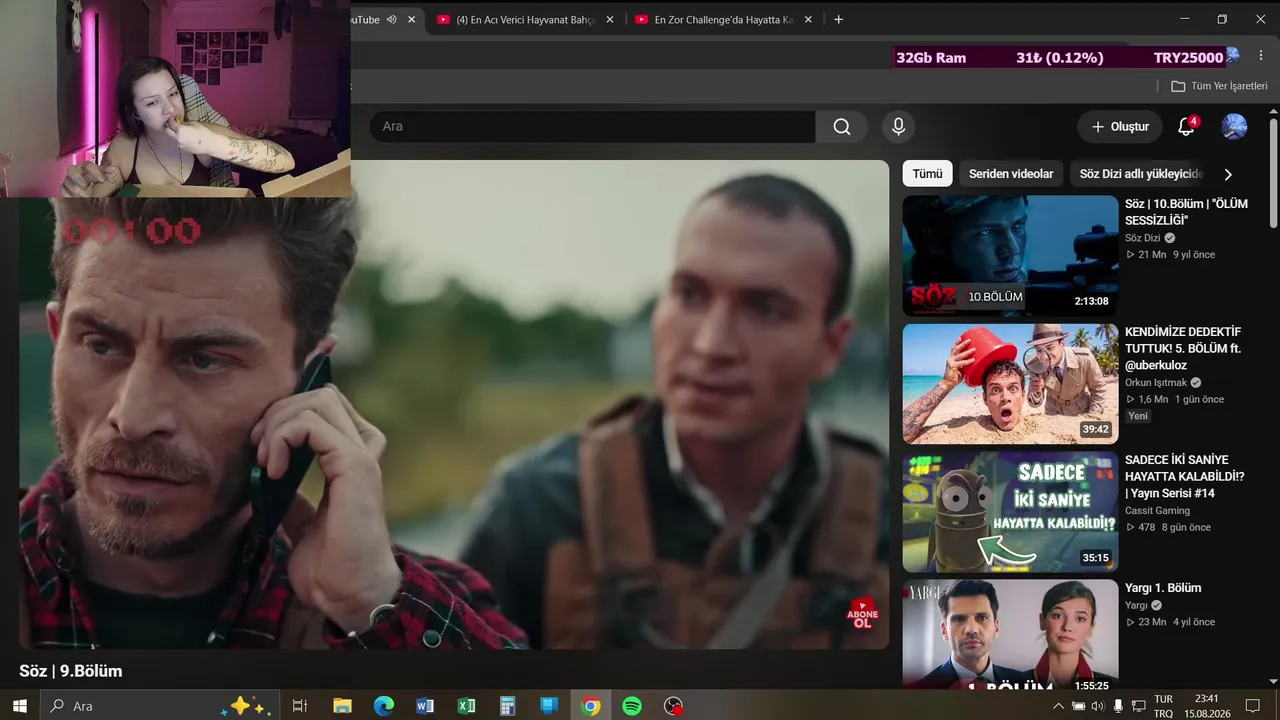Open the clock and calendar at 23:41
Screen dimensions: 1280x720
[1206, 706]
